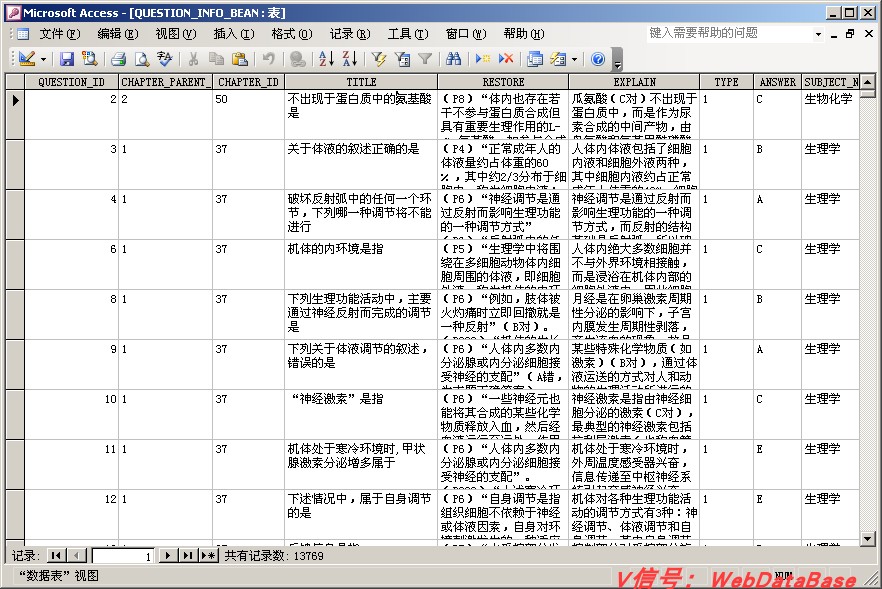Open the 窗口(W) menu
The height and width of the screenshot is (589, 882).
coord(466,34)
